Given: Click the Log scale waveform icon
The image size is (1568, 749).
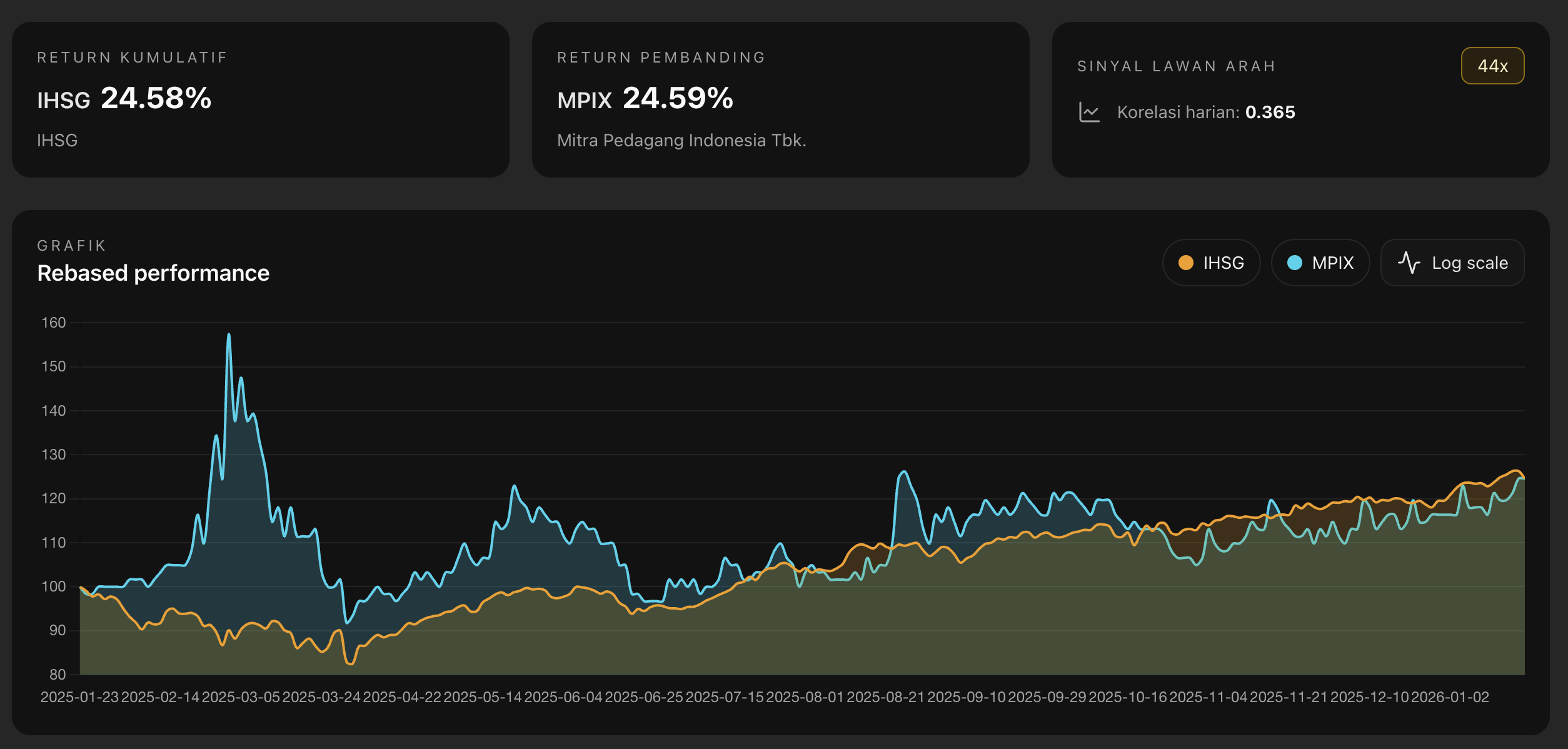Looking at the screenshot, I should [1409, 263].
